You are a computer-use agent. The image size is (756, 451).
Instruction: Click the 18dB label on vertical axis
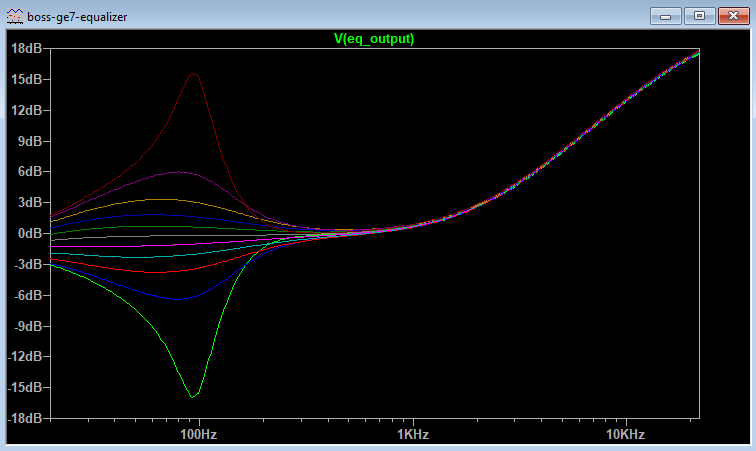point(27,48)
